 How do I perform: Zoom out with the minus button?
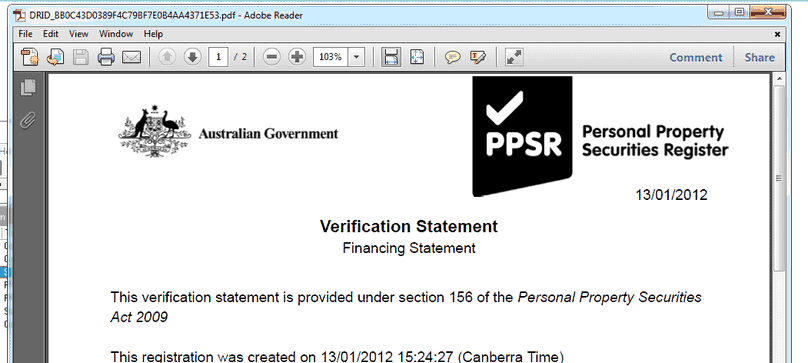[272, 57]
